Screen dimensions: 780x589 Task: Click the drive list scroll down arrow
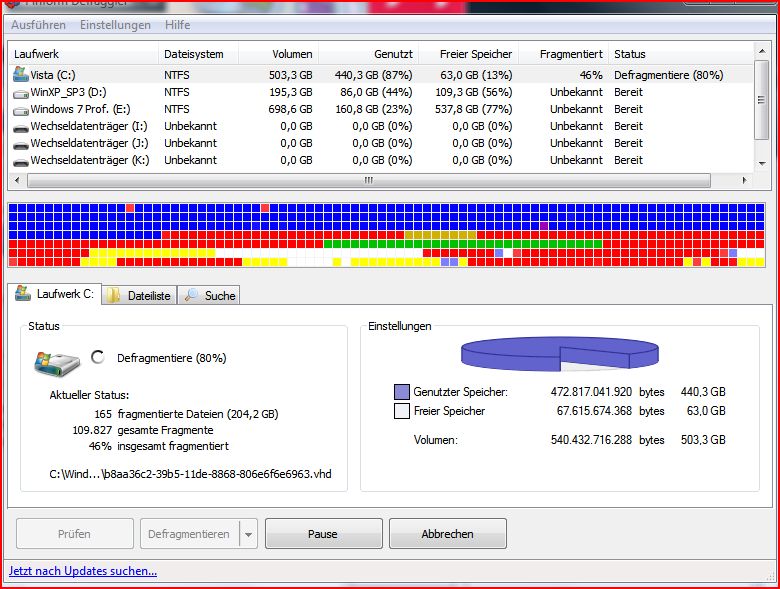tap(762, 164)
